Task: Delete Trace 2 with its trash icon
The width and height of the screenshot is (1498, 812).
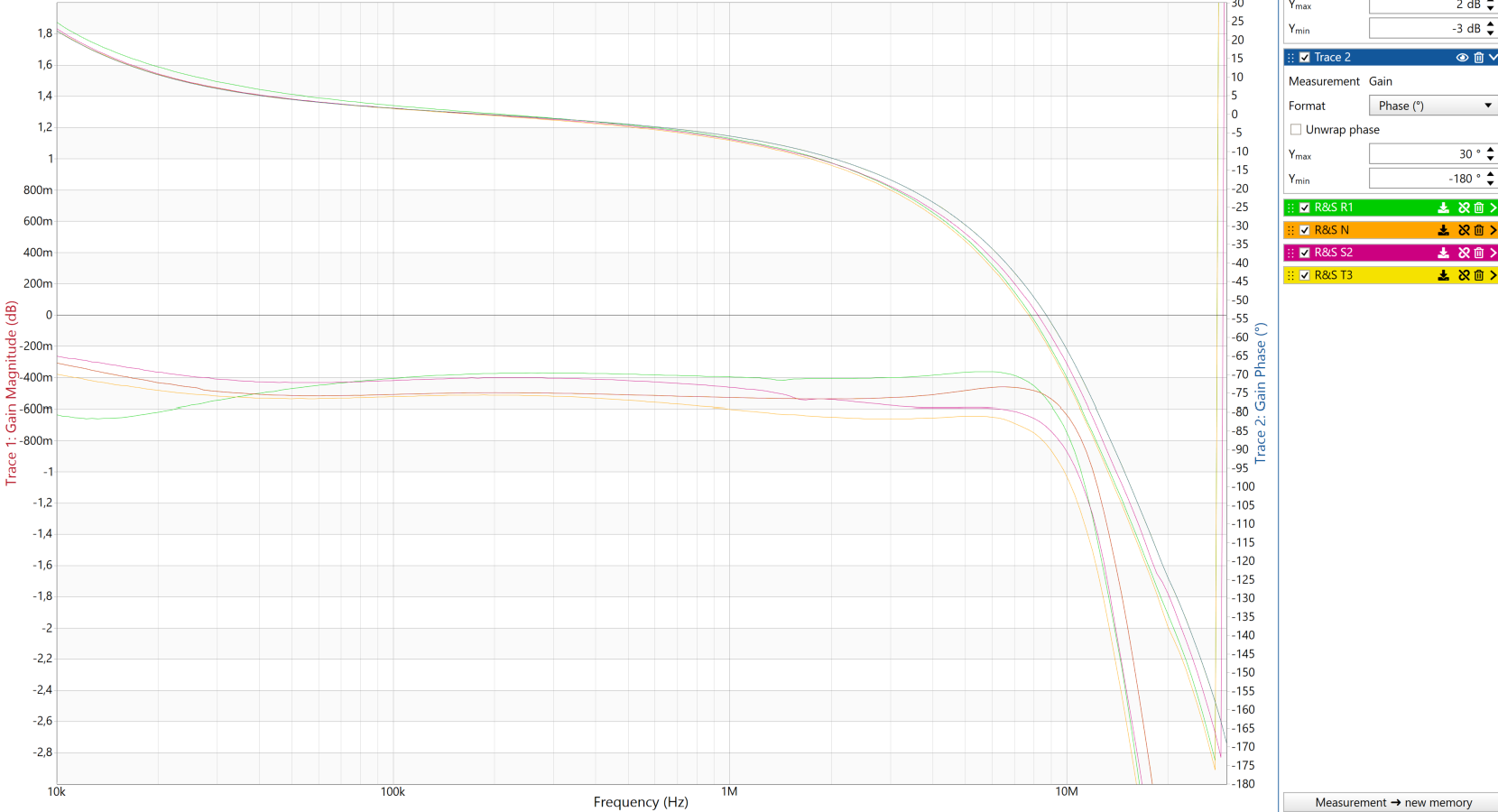Action: coord(1478,58)
